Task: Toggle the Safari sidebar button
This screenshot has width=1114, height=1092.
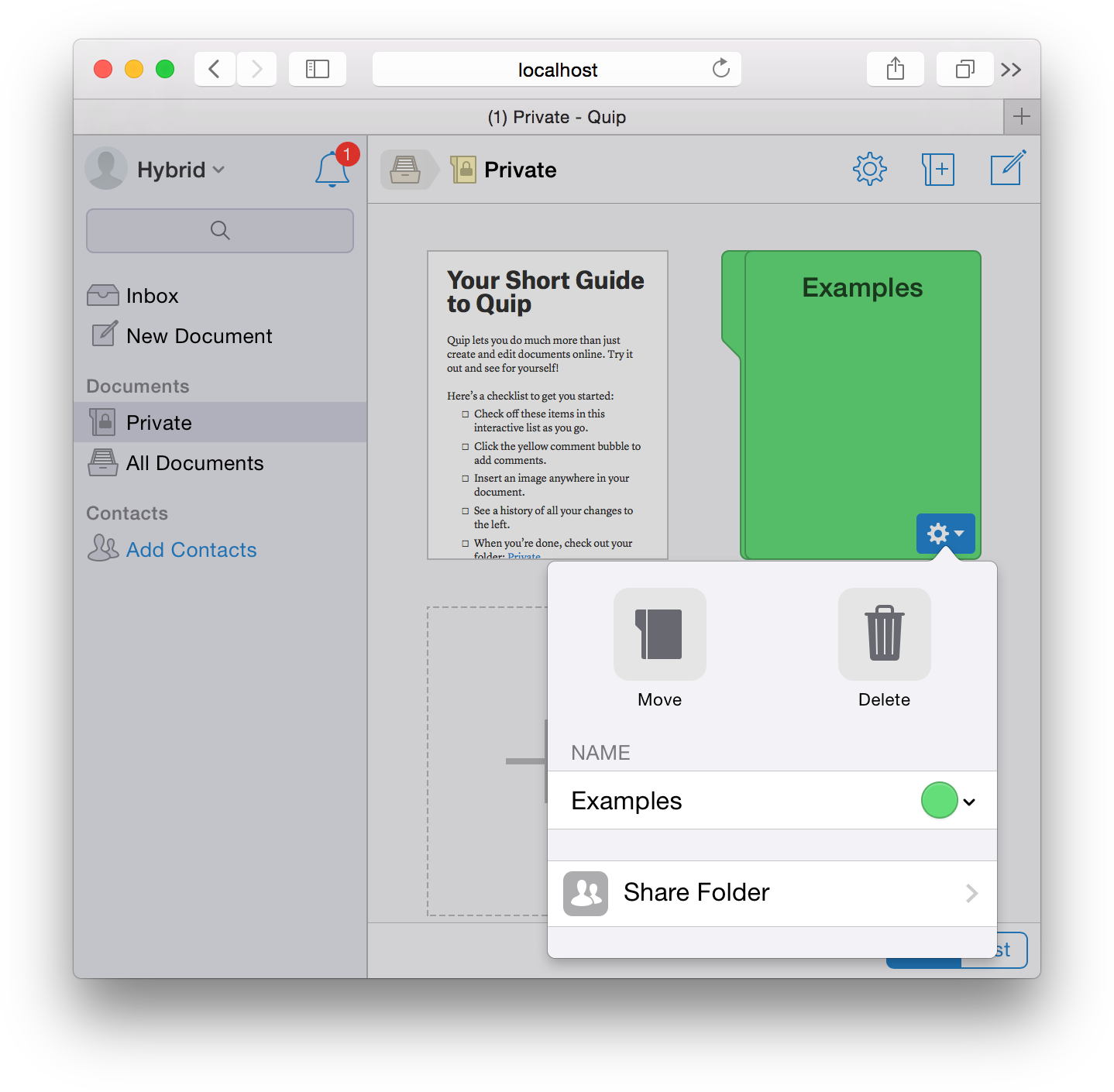Action: tap(317, 70)
